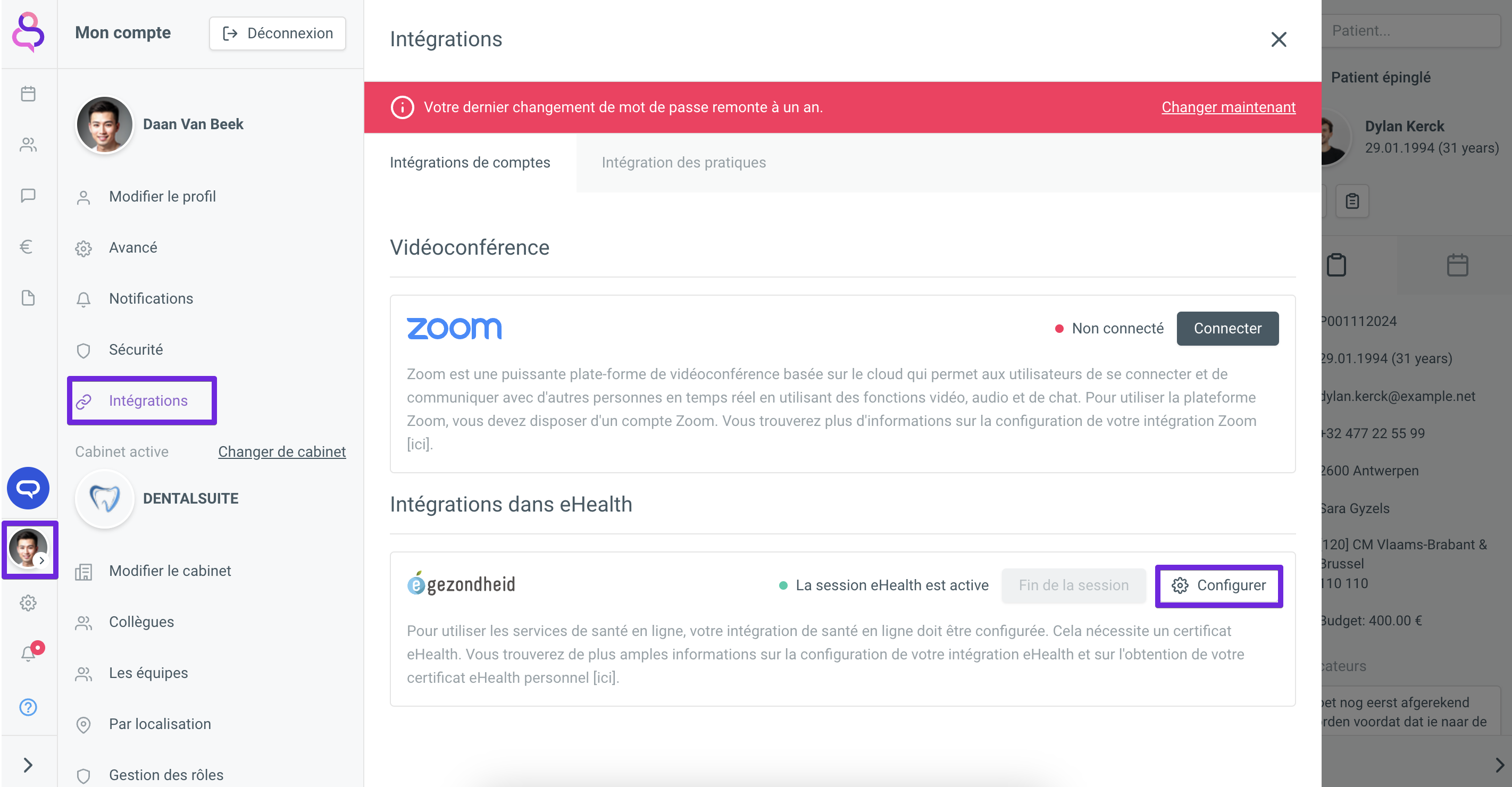Select Modifier le profil menu item
Screen dimensions: 1512x787
pos(163,197)
